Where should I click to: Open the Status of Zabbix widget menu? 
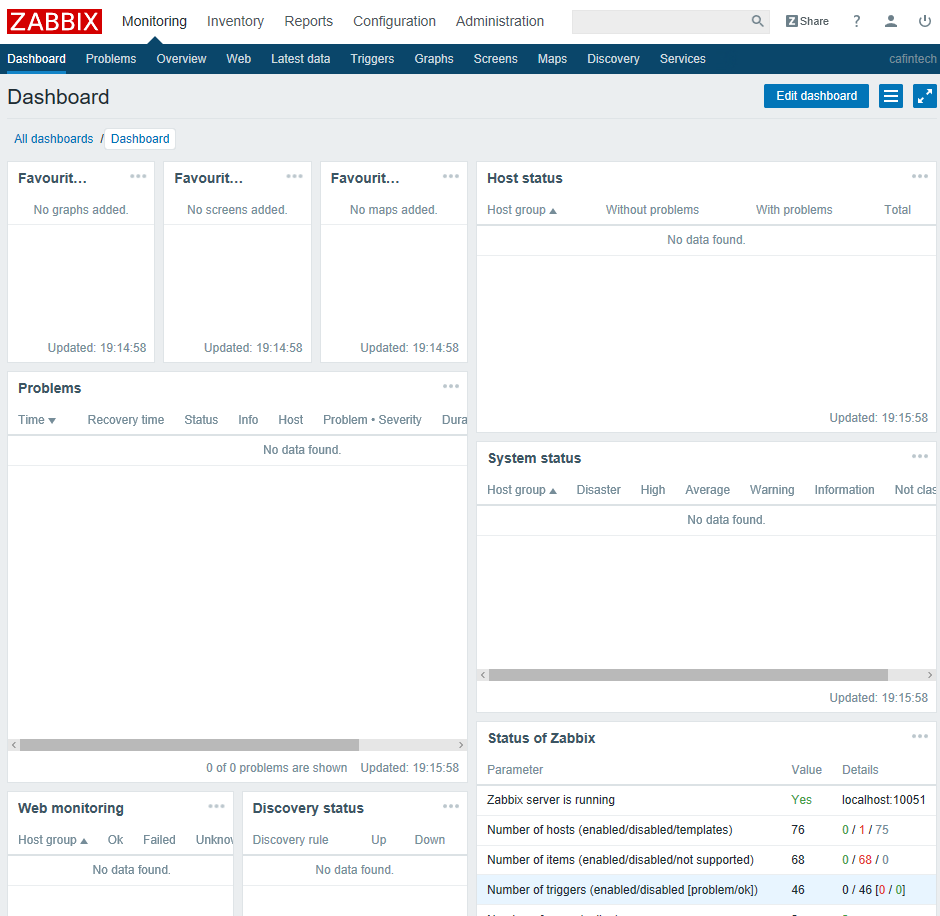coord(919,737)
